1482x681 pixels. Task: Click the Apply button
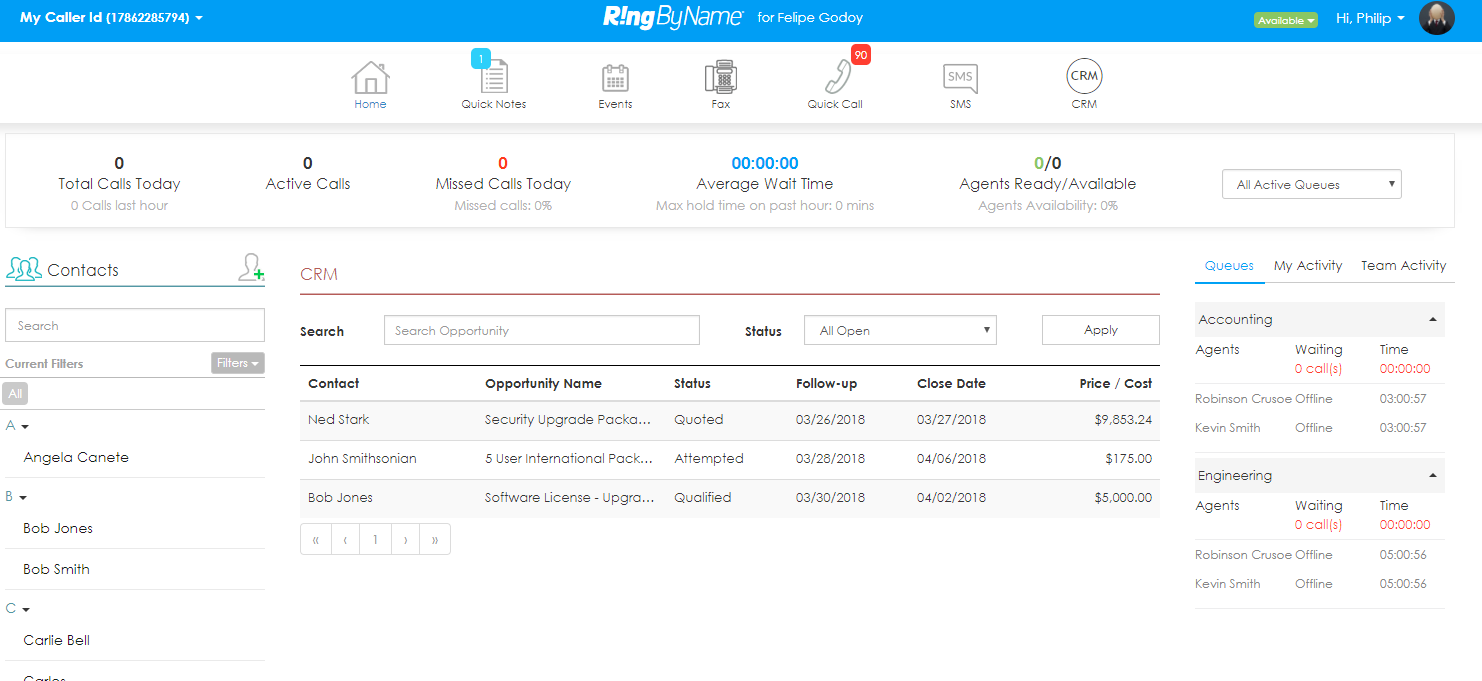1101,330
